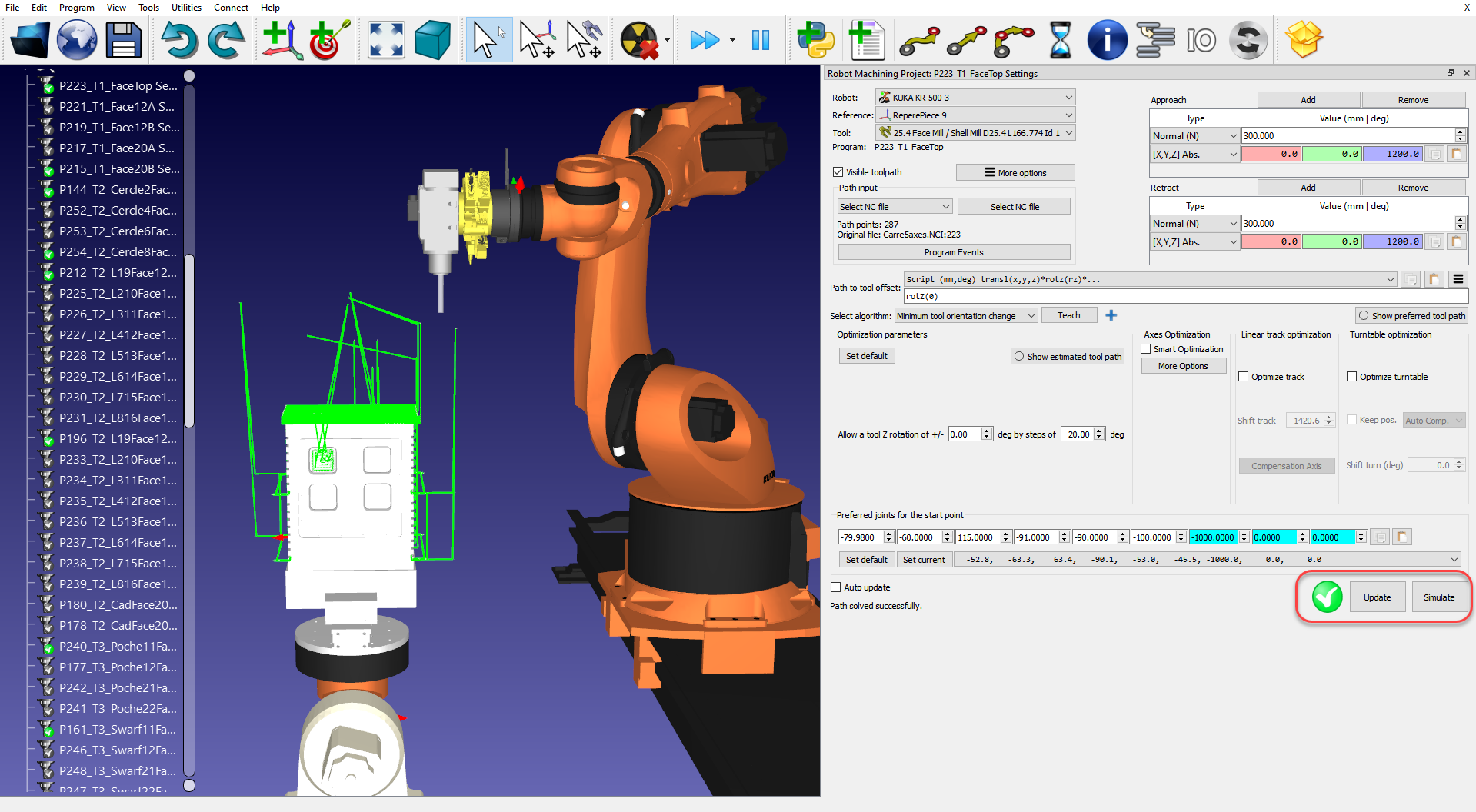The height and width of the screenshot is (812, 1476).
Task: Click the red Approach X value field
Action: (1271, 155)
